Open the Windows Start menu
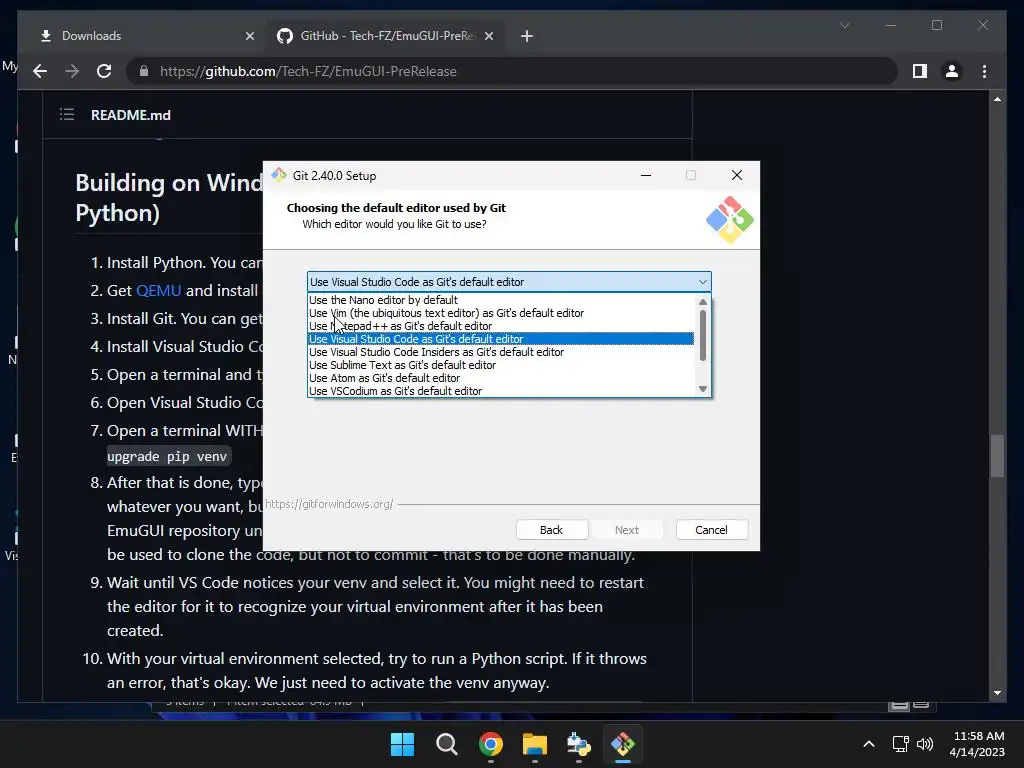Screen dimensions: 1024x768 tap(402, 744)
